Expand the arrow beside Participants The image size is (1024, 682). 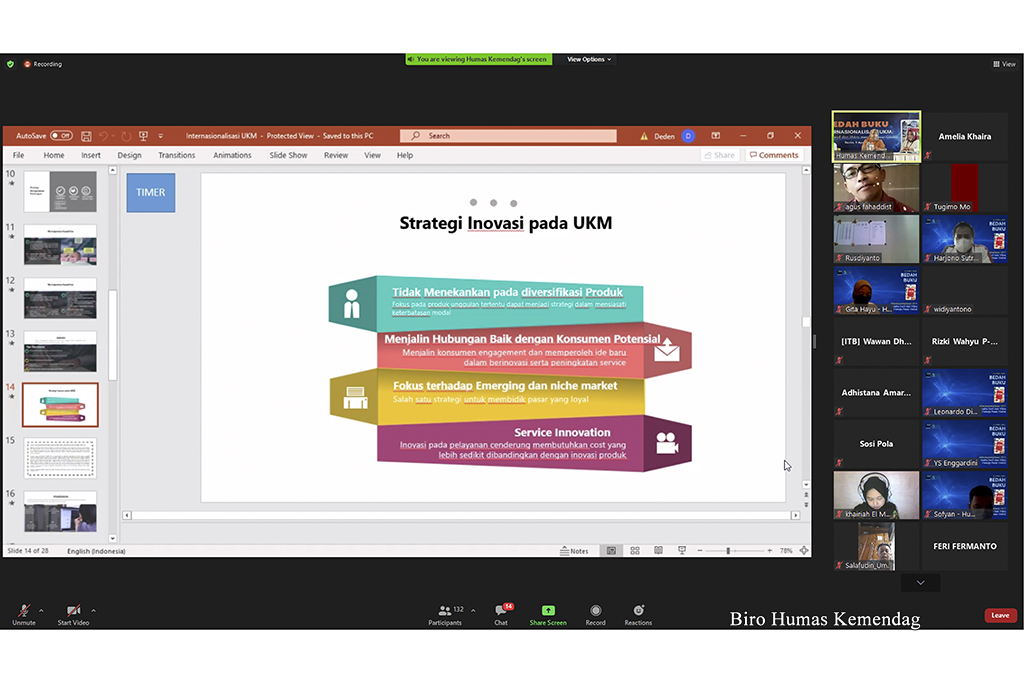tap(473, 611)
